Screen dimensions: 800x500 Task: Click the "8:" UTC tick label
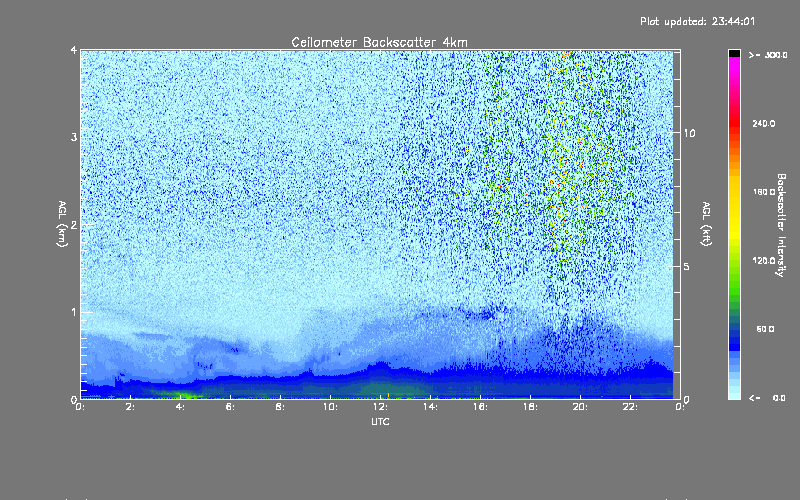pos(281,407)
